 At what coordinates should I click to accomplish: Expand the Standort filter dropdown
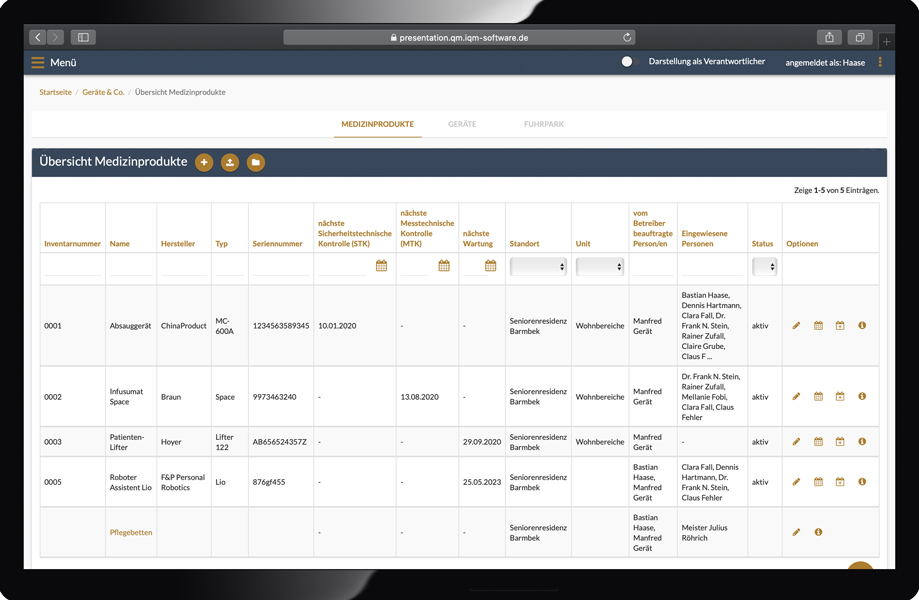538,267
